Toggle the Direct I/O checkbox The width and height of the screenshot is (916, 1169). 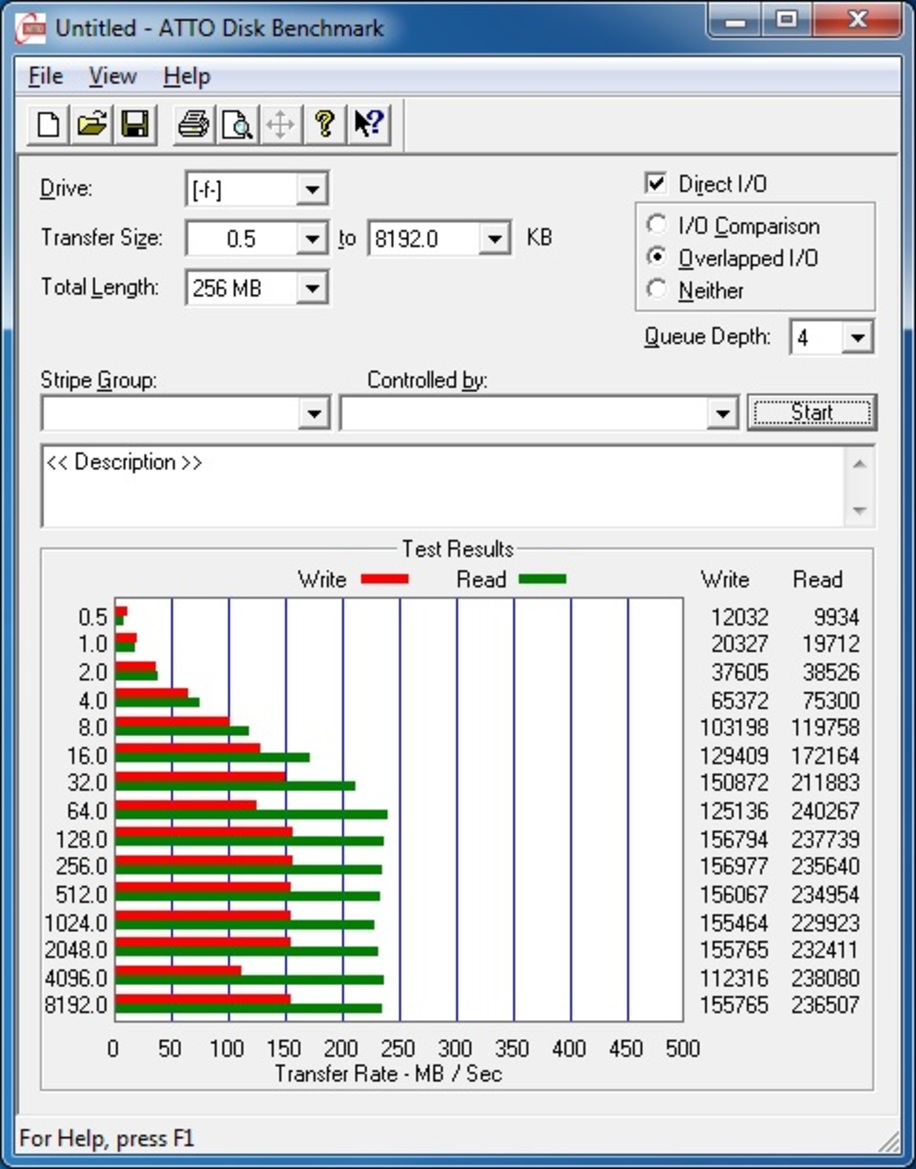tap(655, 183)
